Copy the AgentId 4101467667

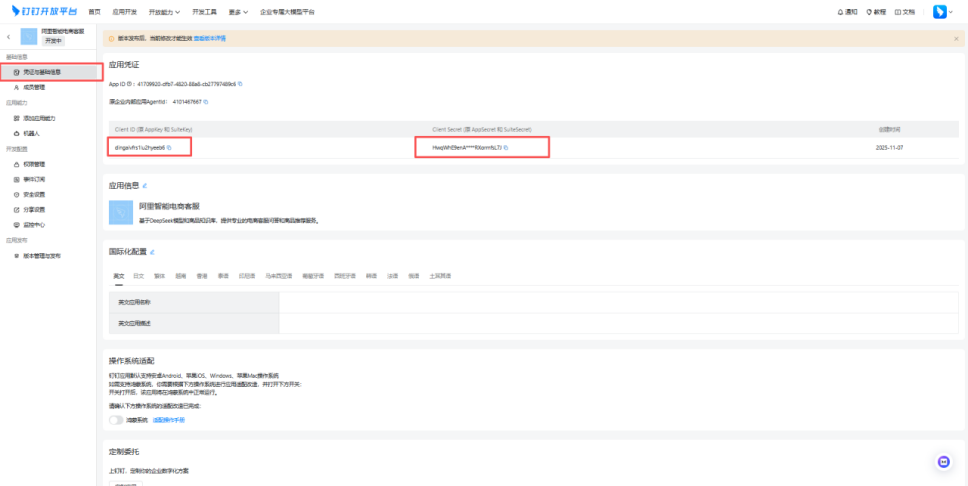(206, 102)
